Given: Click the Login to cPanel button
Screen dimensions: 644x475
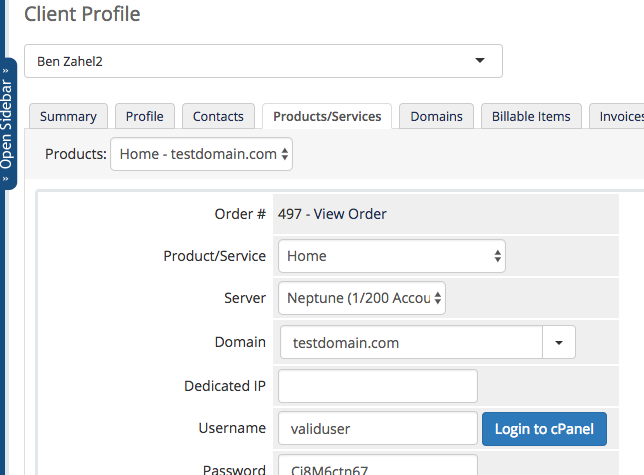Looking at the screenshot, I should pos(544,429).
